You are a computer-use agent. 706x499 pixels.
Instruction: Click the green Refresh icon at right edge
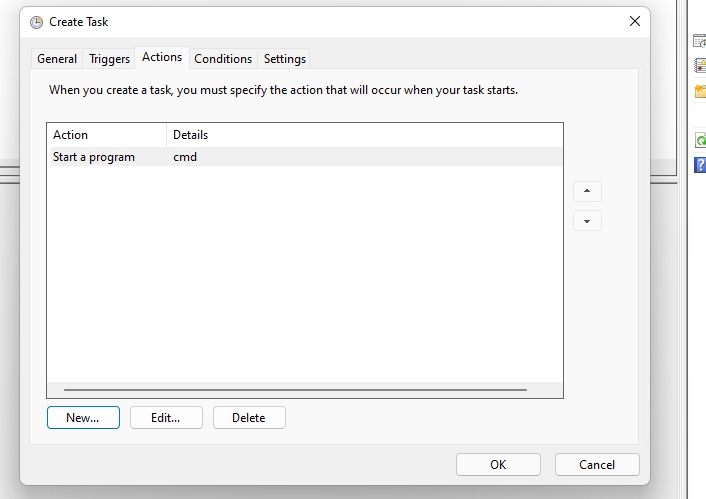[x=700, y=141]
